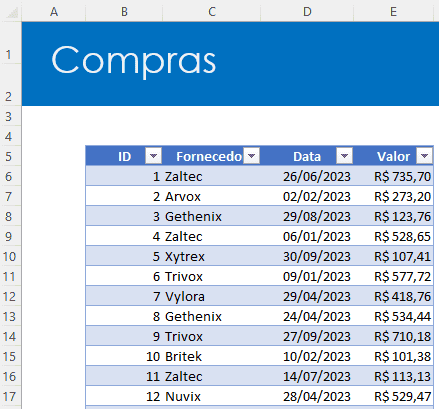Select the date 02/02/2023
Viewport: 439px width, 409px height.
(307, 196)
